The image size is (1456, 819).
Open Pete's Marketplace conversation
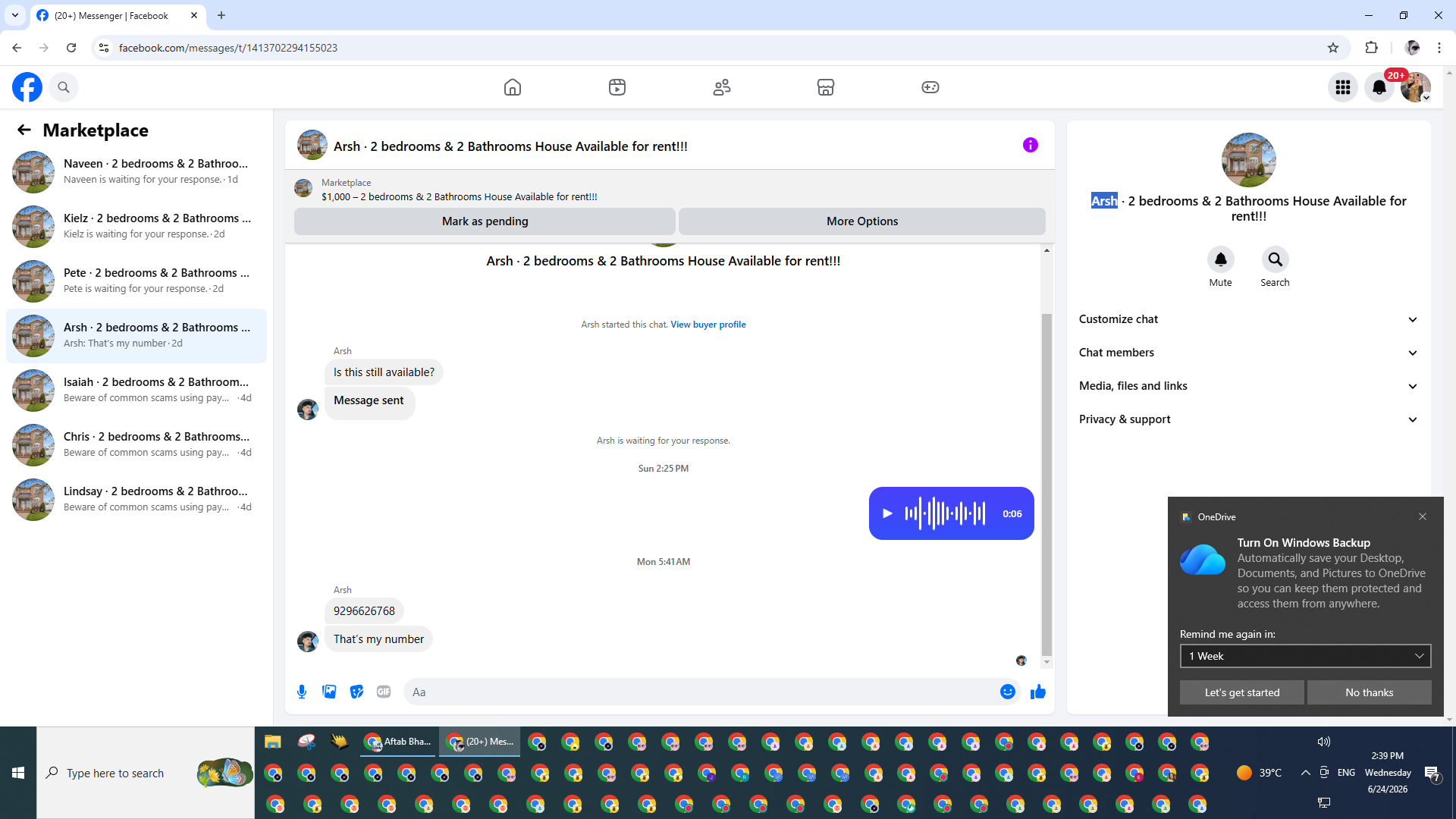point(136,281)
